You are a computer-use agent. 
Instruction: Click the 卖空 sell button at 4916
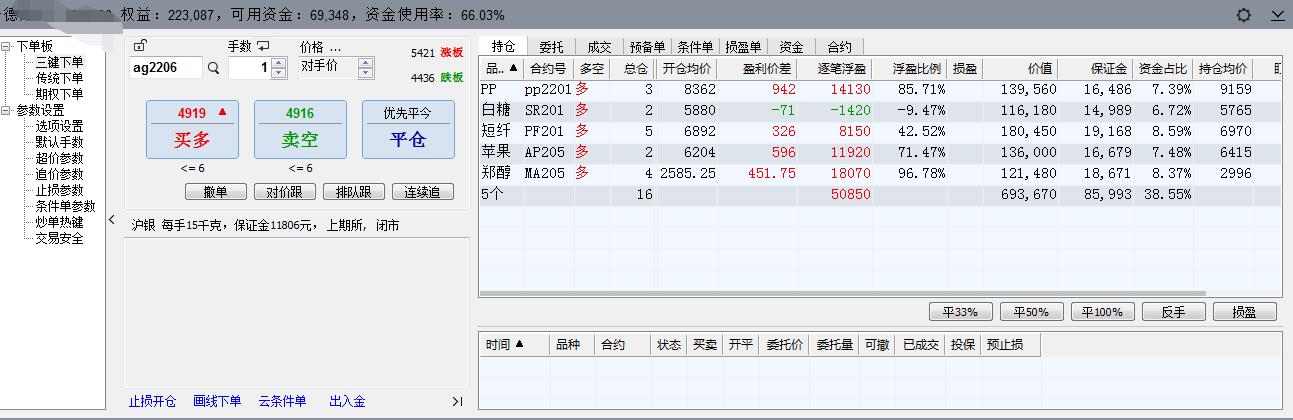[x=300, y=129]
